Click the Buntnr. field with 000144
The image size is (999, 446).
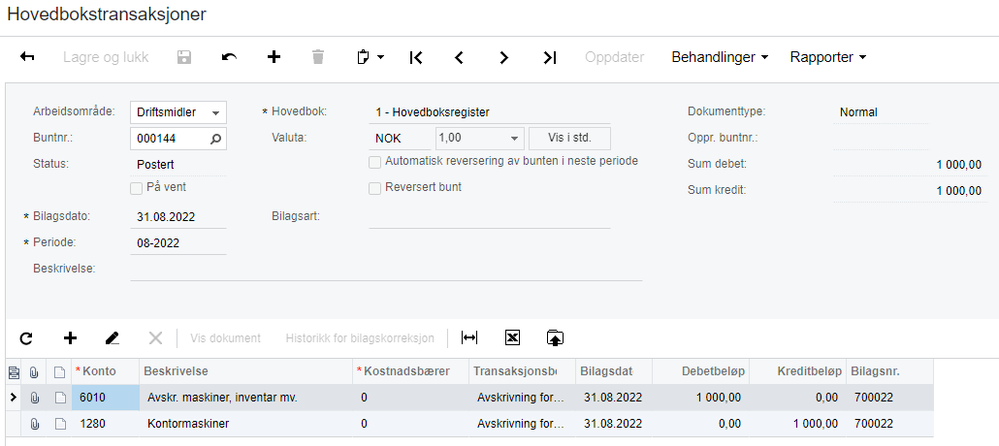point(170,139)
